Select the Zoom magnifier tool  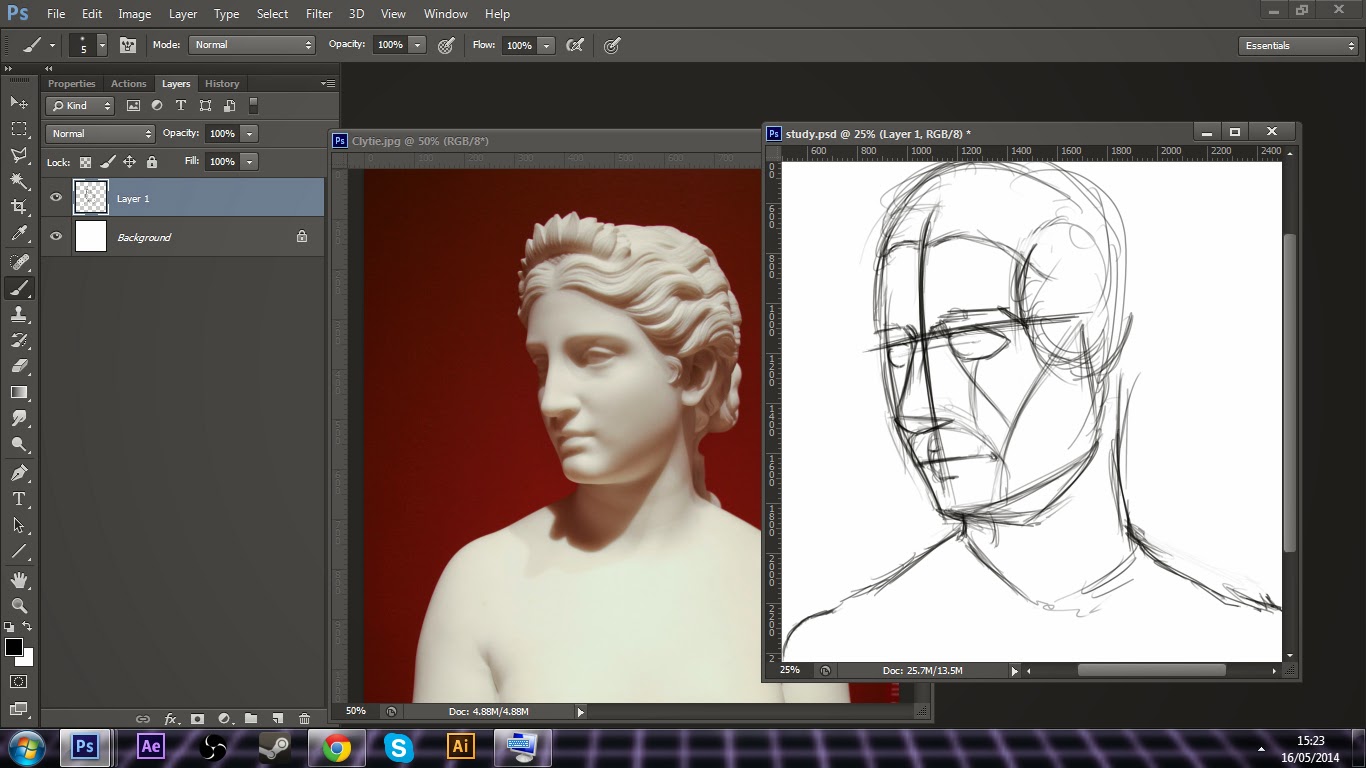click(19, 606)
